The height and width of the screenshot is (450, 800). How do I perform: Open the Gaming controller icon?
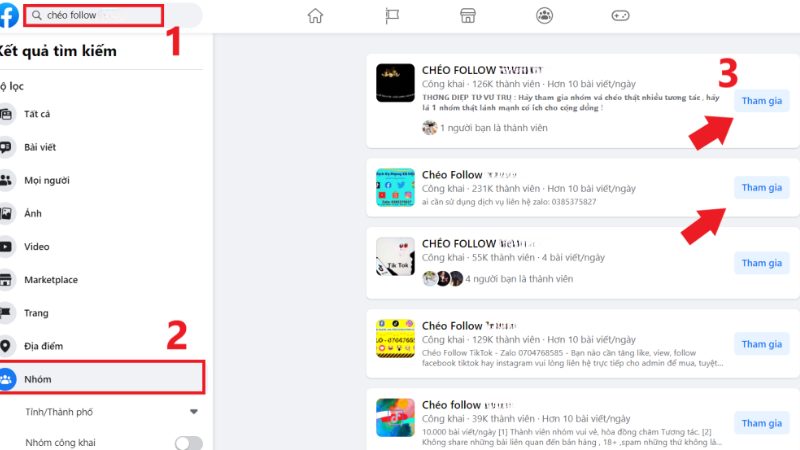(620, 16)
